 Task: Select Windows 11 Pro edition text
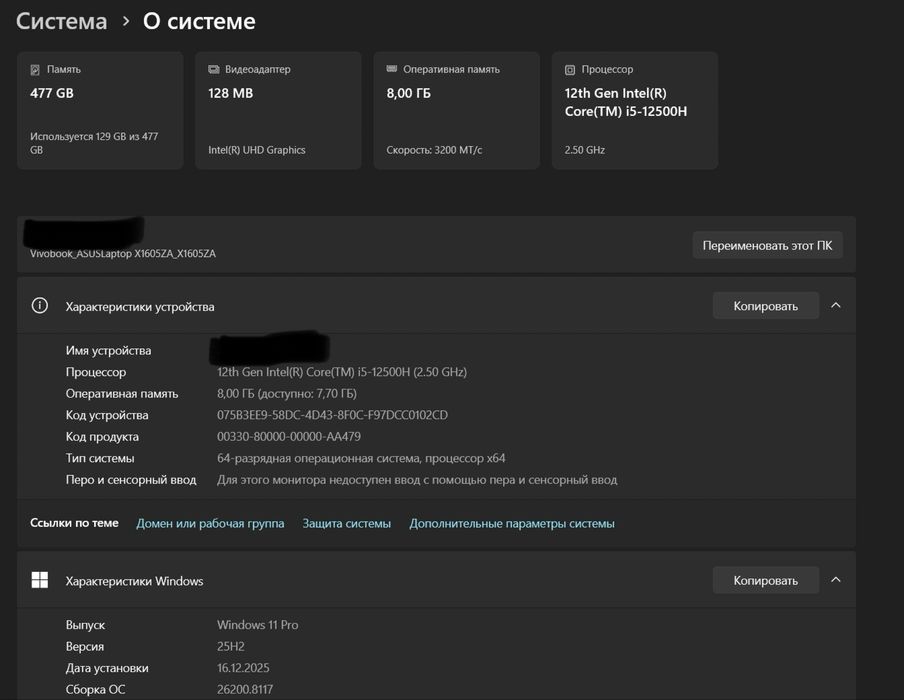pos(257,625)
